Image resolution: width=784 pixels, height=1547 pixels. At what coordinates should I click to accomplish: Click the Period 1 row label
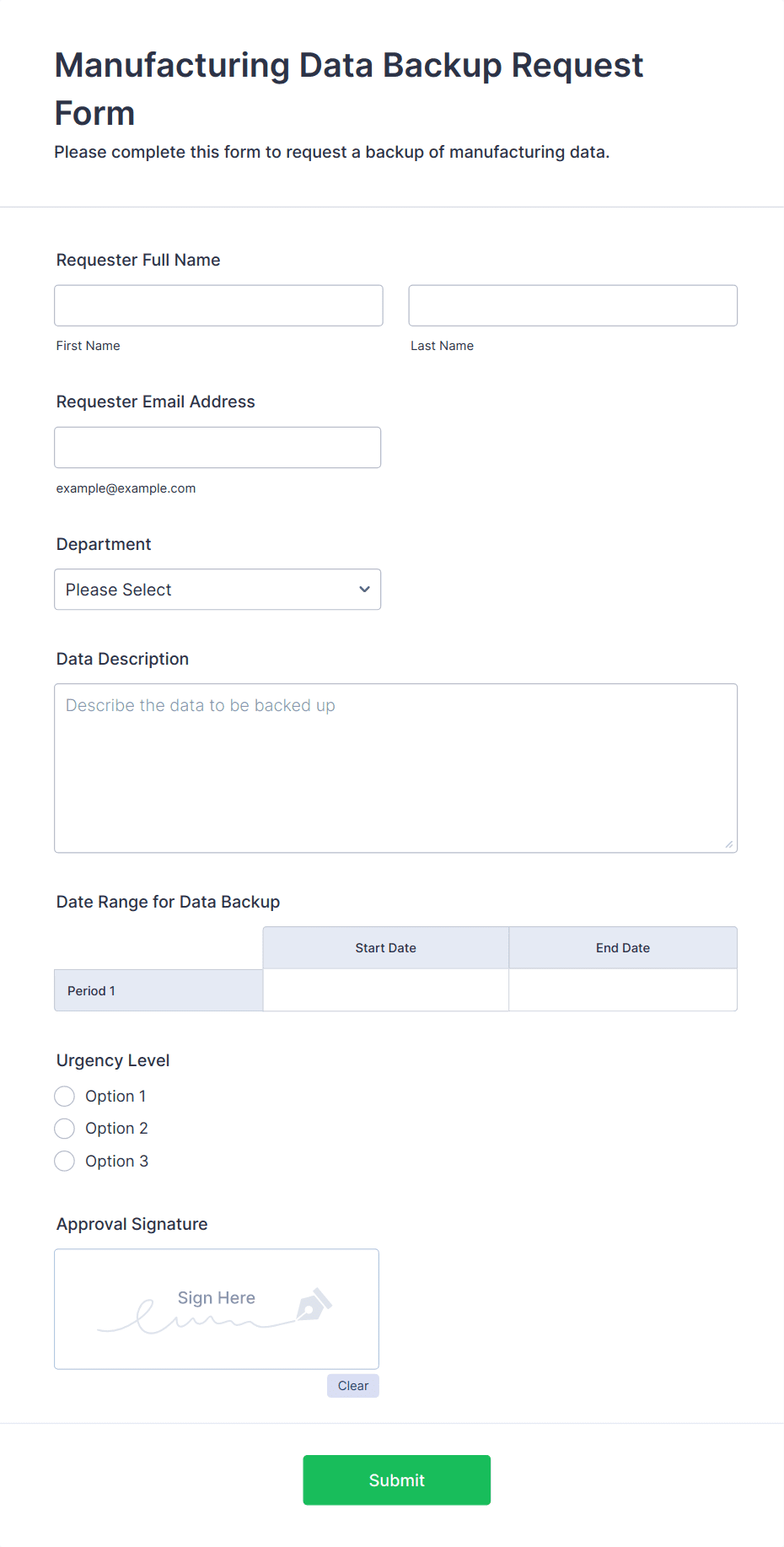click(x=158, y=990)
